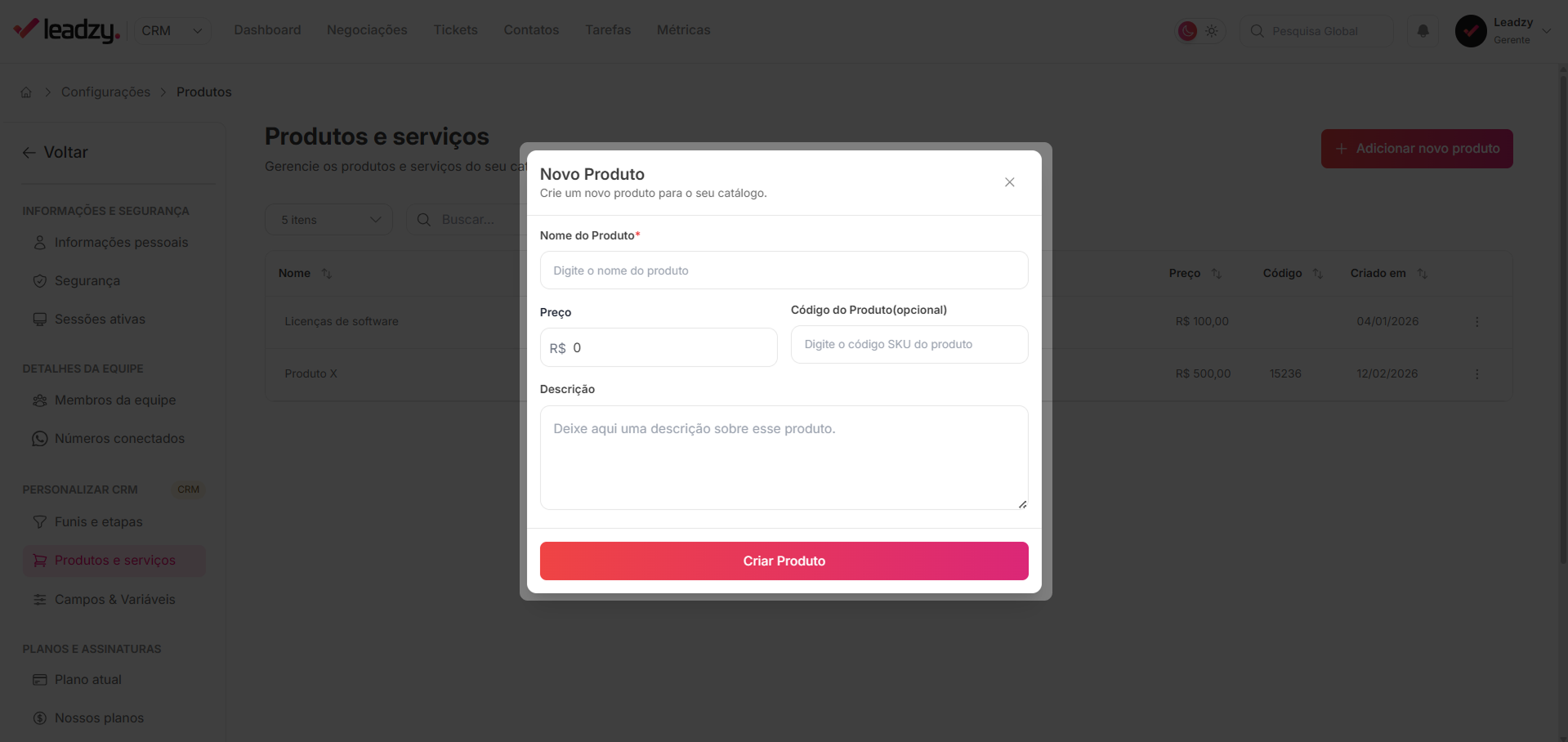
Task: Focus the Nome do Produto field
Action: pyautogui.click(x=784, y=270)
